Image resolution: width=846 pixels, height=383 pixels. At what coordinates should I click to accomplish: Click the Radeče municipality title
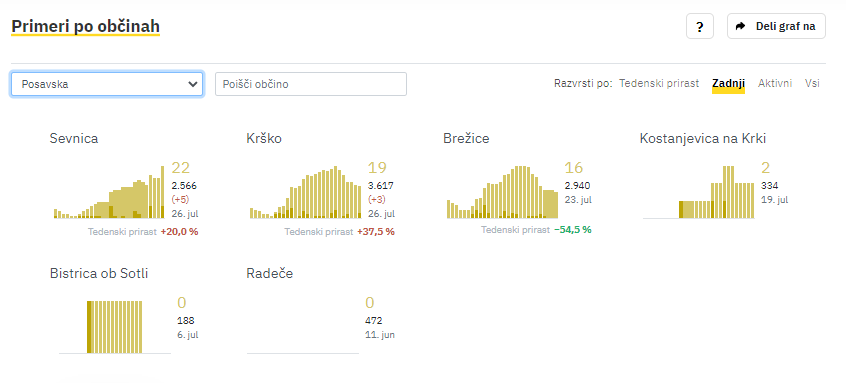tap(270, 273)
